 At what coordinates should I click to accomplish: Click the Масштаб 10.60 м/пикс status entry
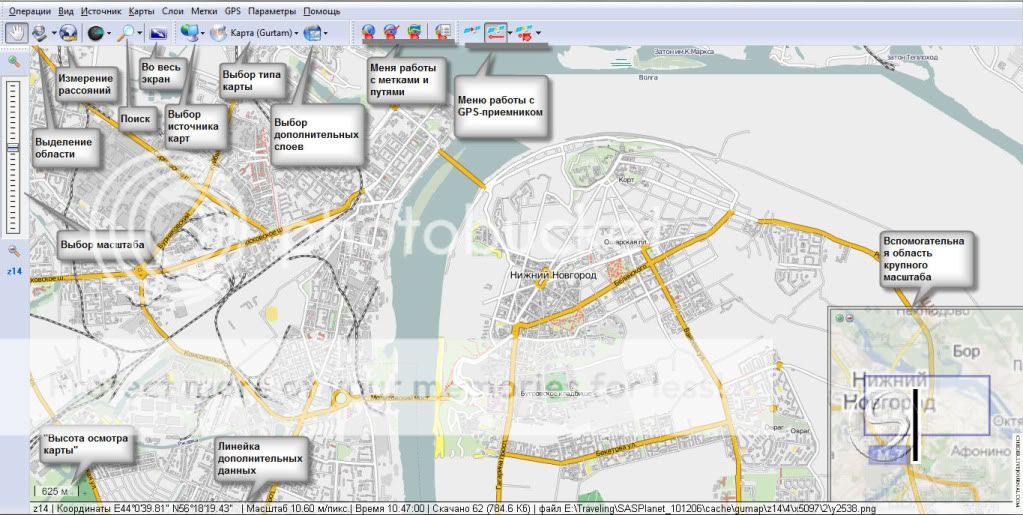297,508
